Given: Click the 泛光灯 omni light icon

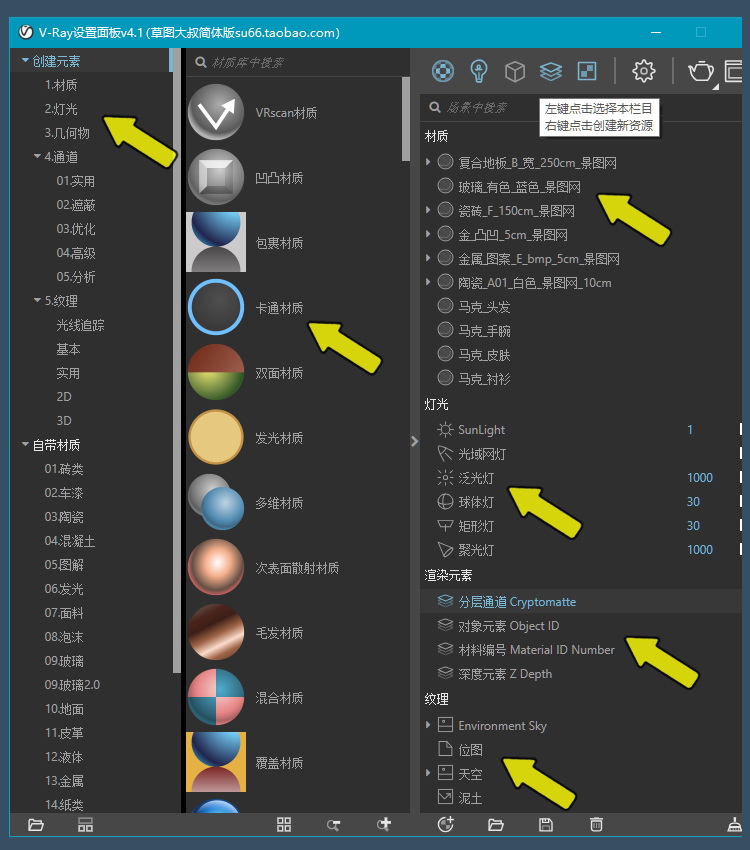Looking at the screenshot, I should (x=445, y=478).
